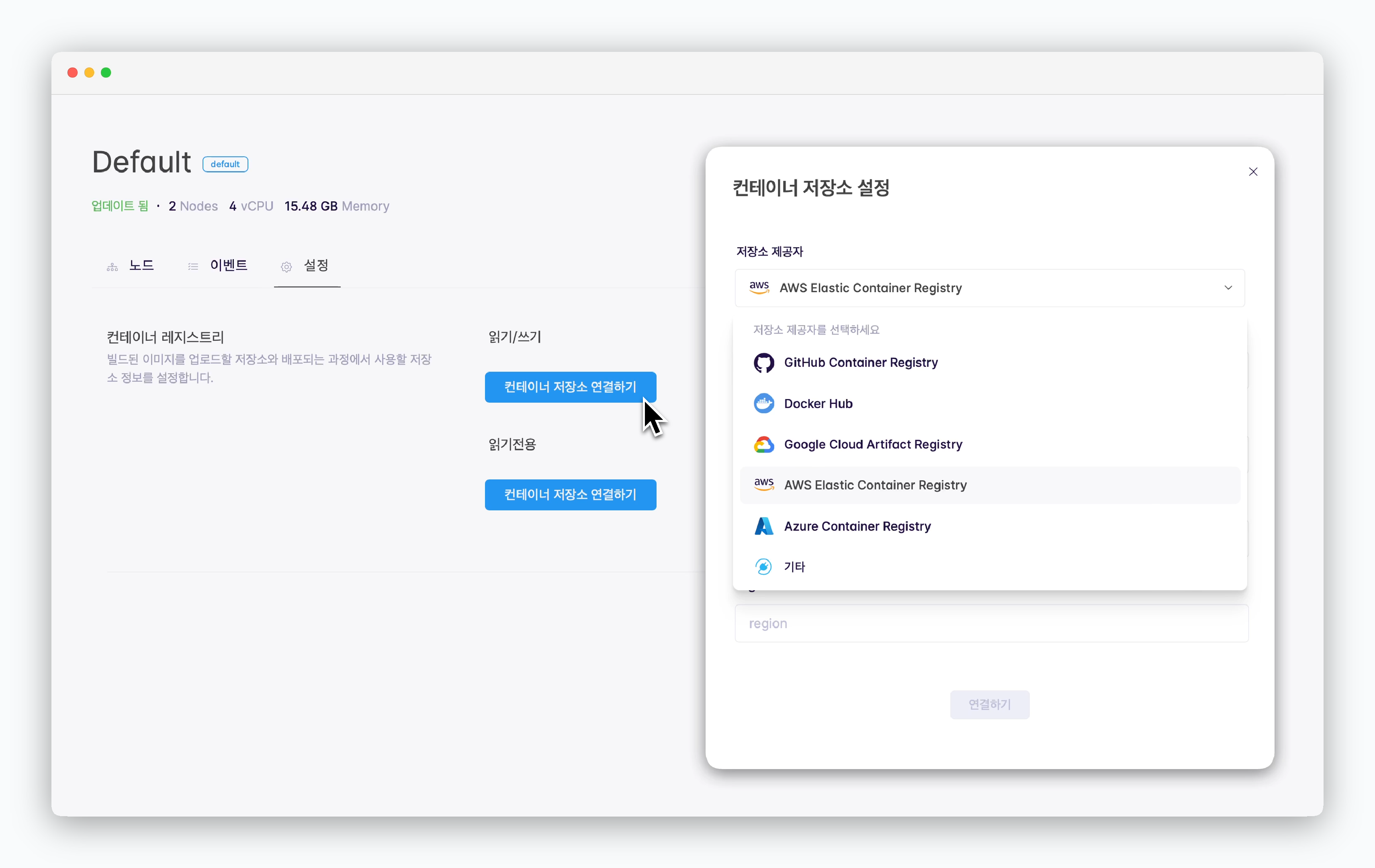1375x868 pixels.
Task: Focus the region input field
Action: pyautogui.click(x=991, y=623)
